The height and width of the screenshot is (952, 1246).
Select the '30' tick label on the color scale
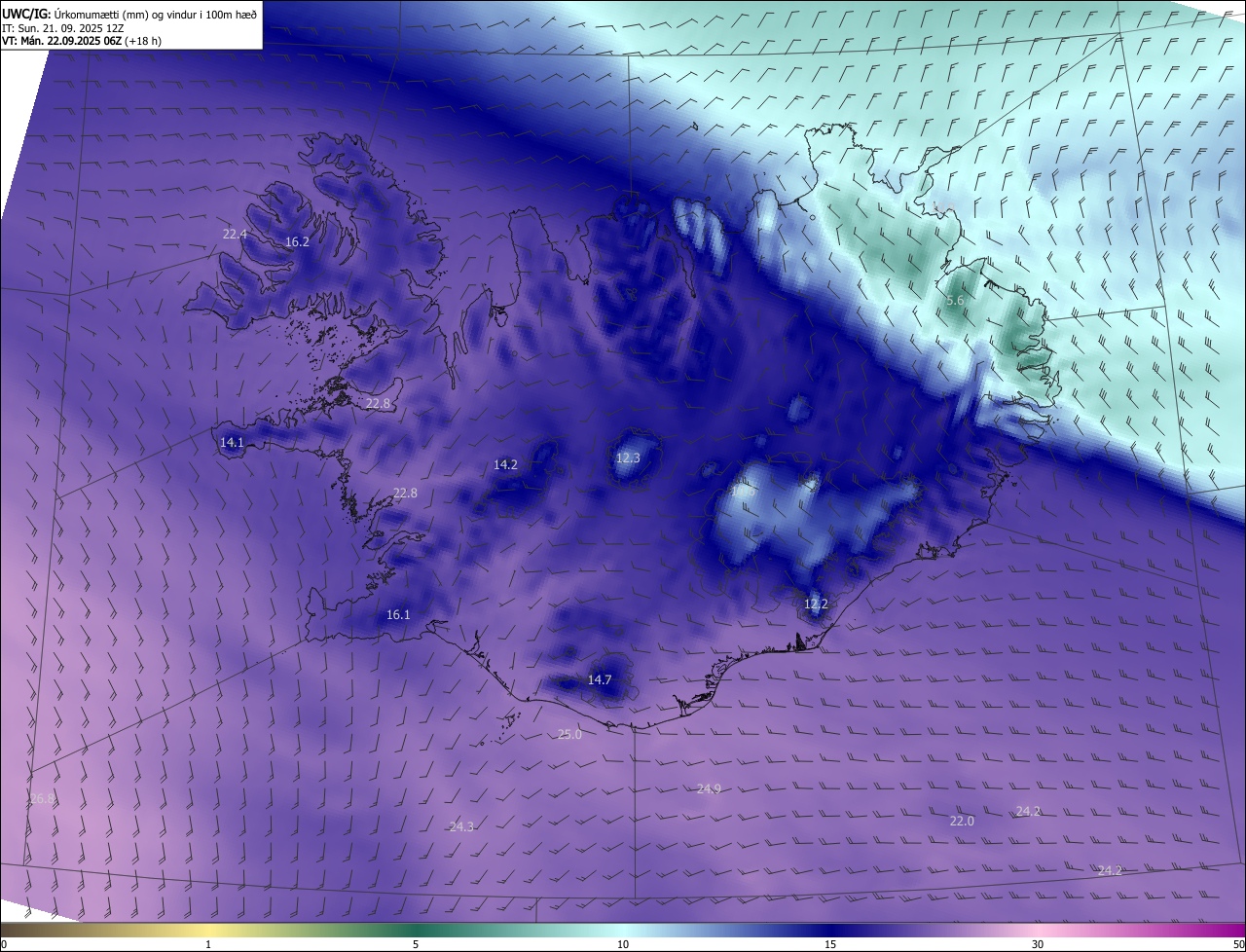(1038, 944)
